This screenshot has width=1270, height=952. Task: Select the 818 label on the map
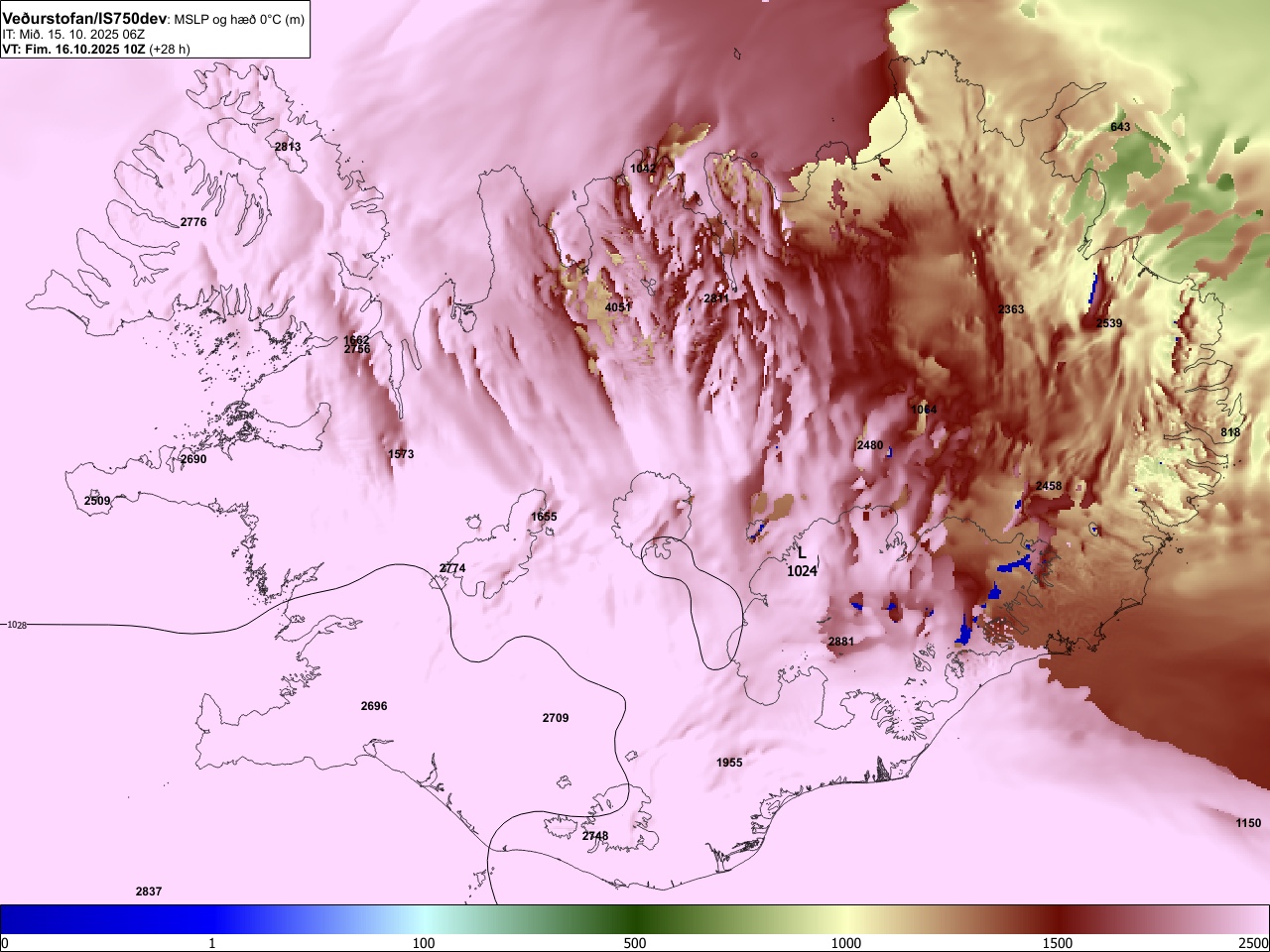(x=1230, y=432)
